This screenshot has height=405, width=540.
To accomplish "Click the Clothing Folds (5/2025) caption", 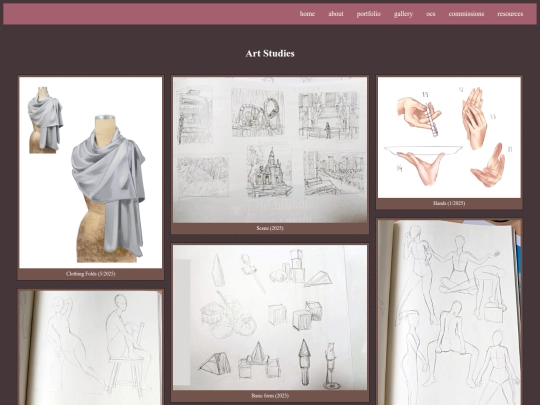I will (91, 274).
